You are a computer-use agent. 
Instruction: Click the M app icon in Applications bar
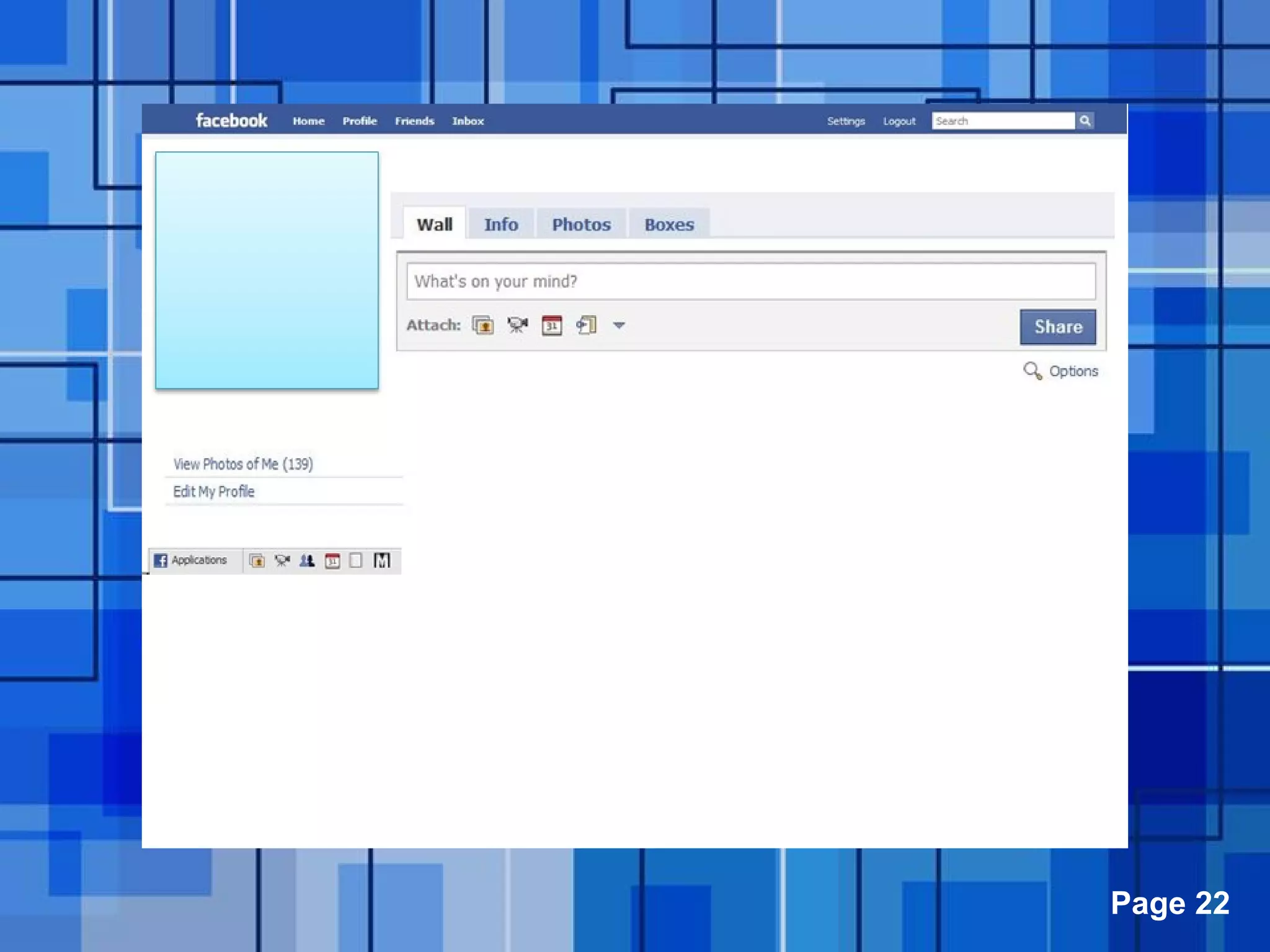tap(382, 560)
